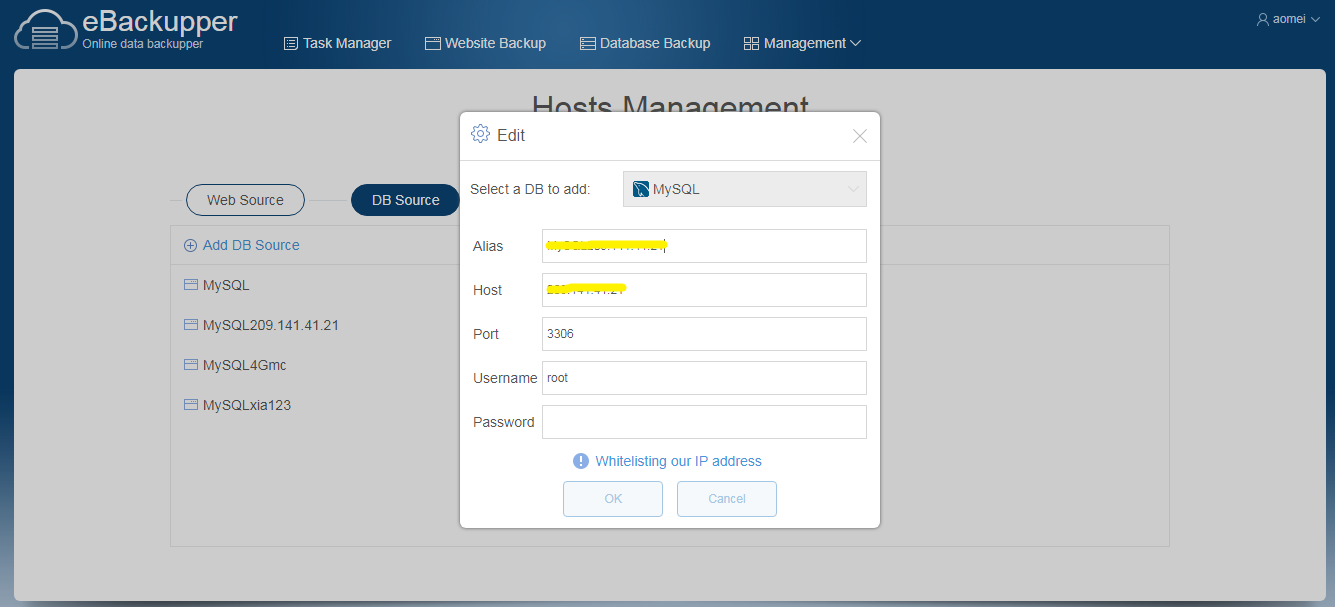Click the Management grid icon
The image size is (1335, 607).
pyautogui.click(x=752, y=44)
